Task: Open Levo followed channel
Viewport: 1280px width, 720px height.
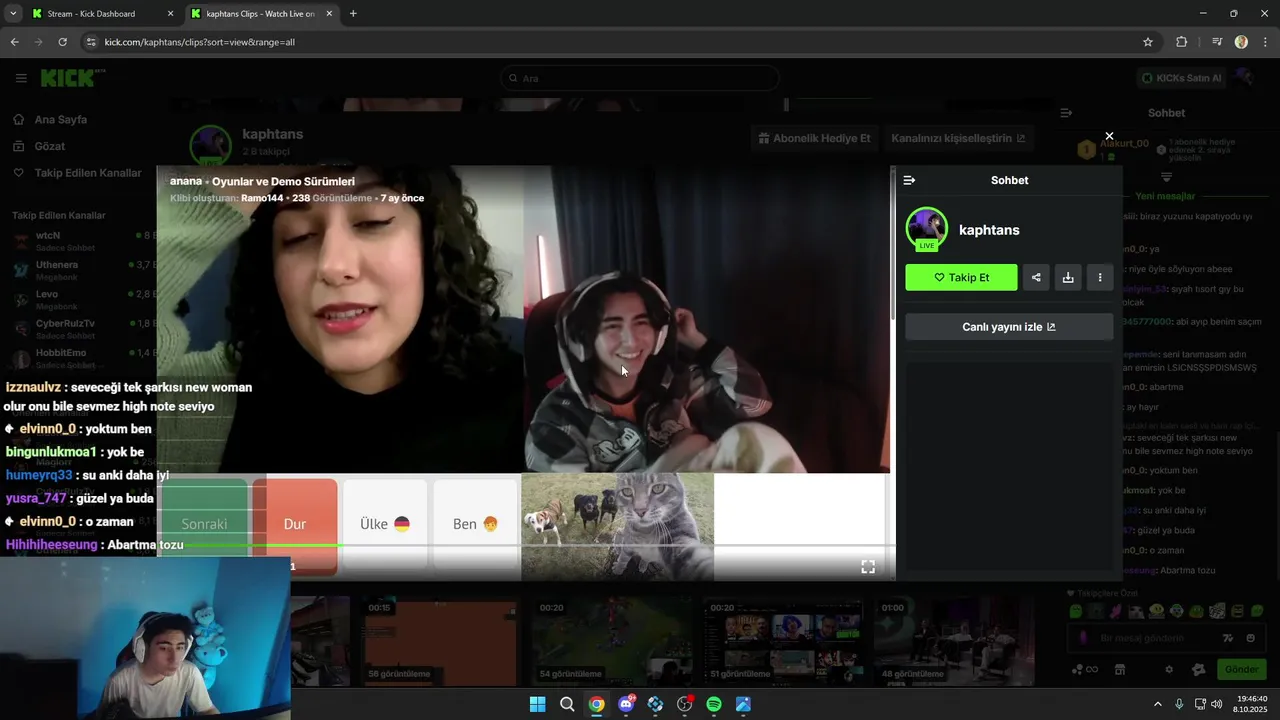Action: pyautogui.click(x=80, y=299)
